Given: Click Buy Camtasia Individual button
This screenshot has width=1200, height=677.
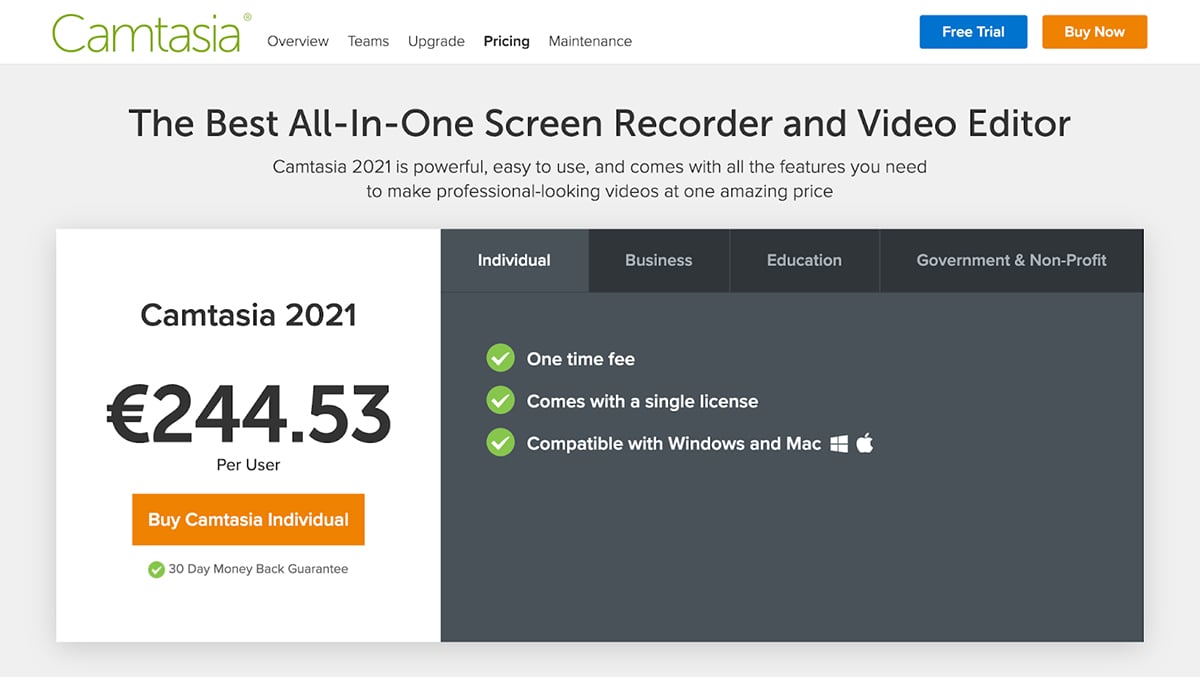Looking at the screenshot, I should (x=248, y=519).
